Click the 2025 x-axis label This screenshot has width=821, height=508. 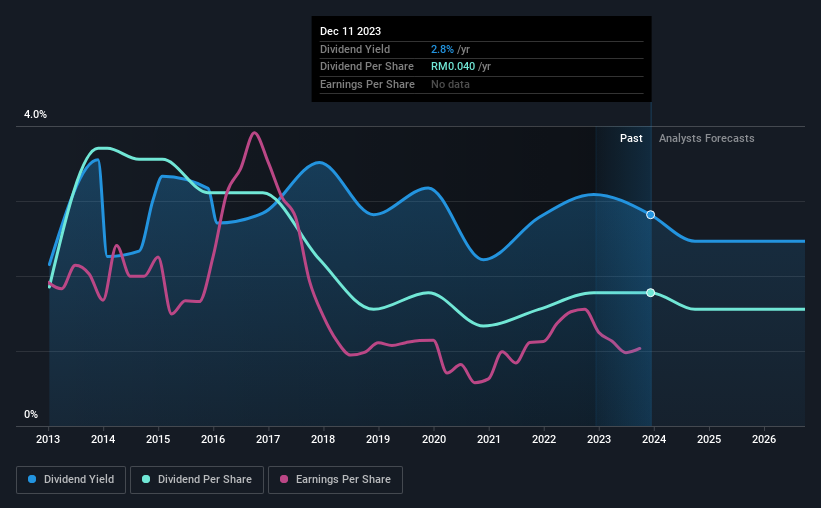point(709,439)
